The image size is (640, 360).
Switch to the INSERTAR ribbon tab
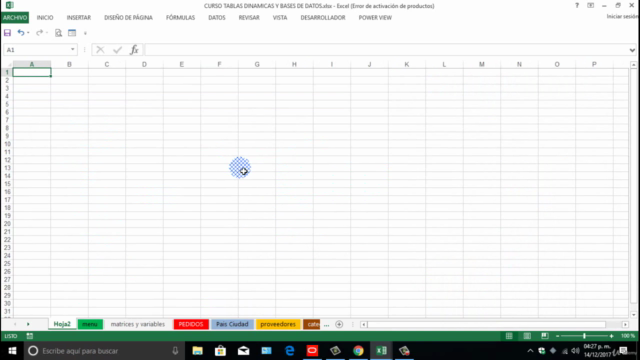[x=79, y=18]
